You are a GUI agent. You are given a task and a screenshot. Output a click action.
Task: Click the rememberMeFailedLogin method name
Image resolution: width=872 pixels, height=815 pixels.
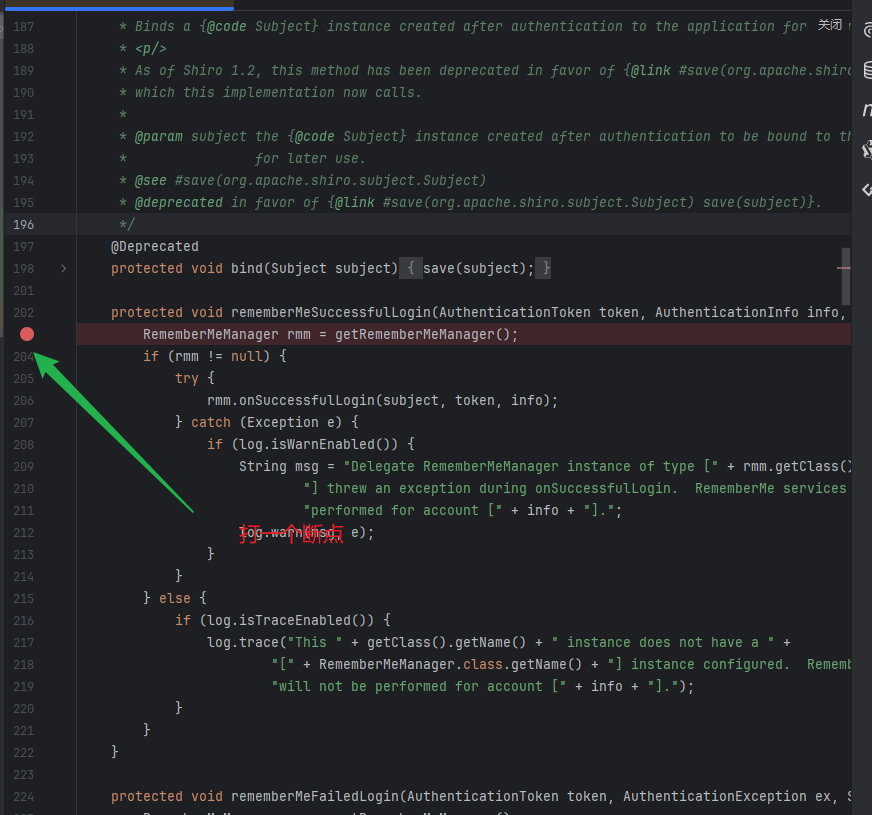(x=315, y=797)
